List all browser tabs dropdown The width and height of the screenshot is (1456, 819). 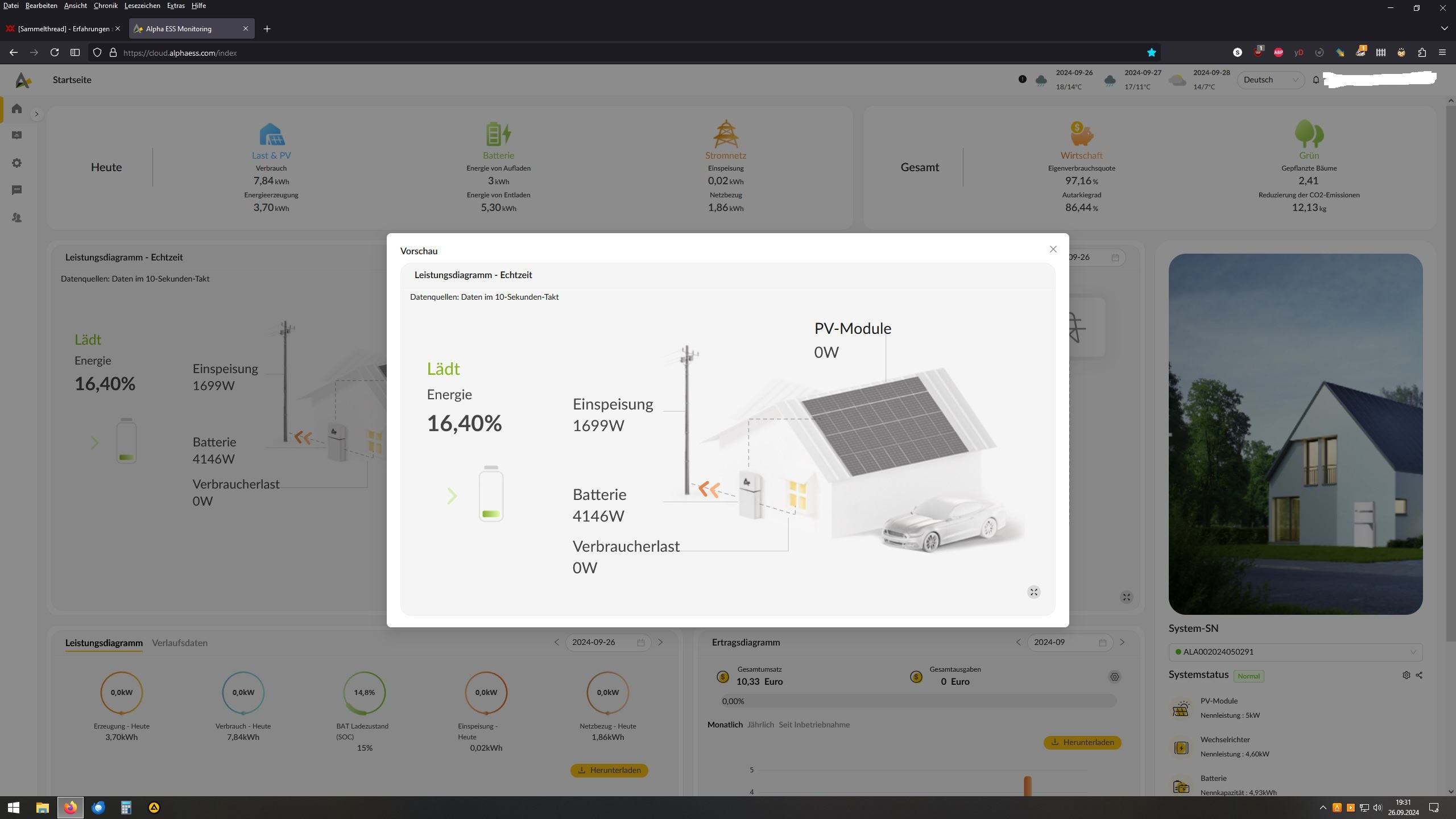[1444, 28]
